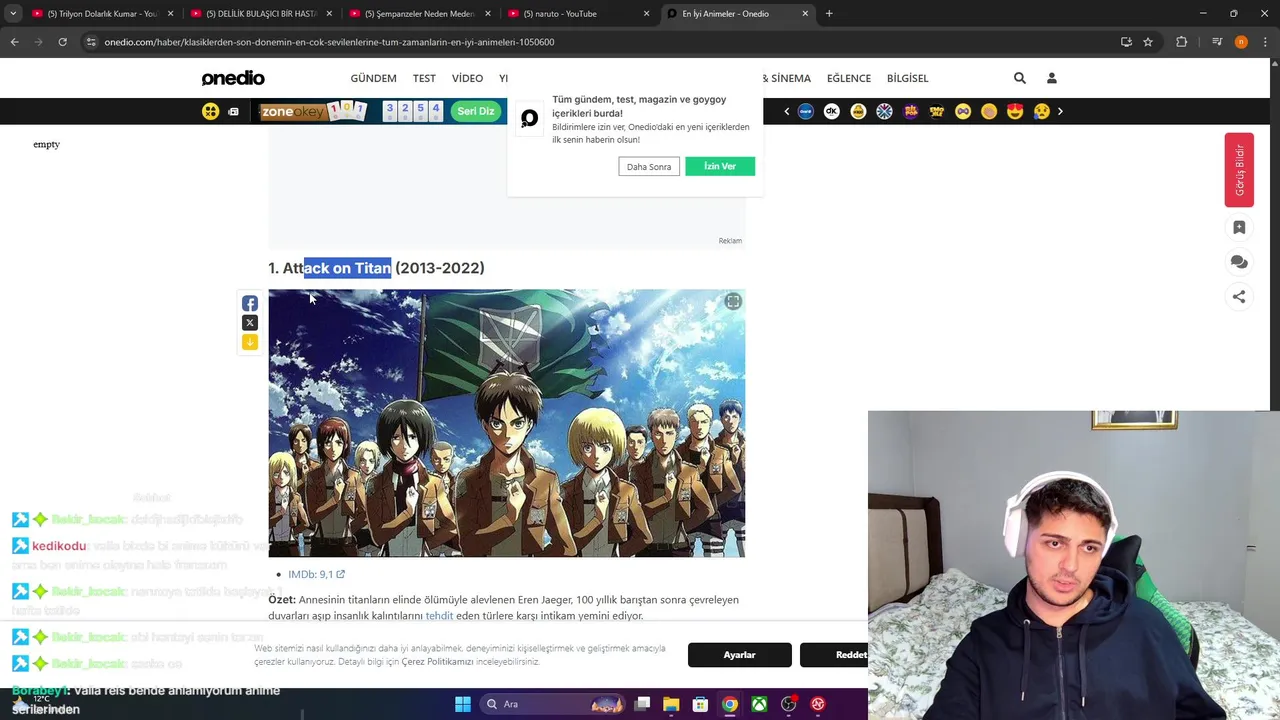This screenshot has width=1280, height=720.
Task: Open File Explorer from taskbar
Action: pyautogui.click(x=671, y=704)
